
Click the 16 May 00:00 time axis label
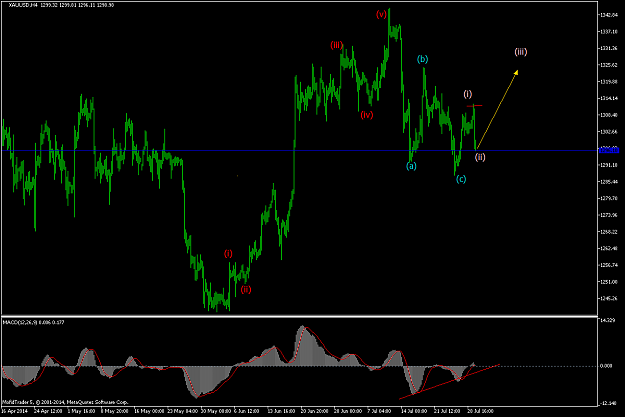[x=149, y=411]
